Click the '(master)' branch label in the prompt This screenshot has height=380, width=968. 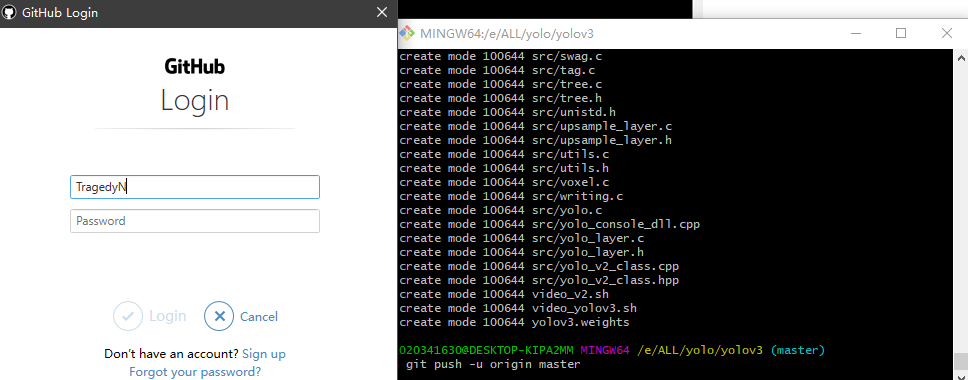point(797,350)
